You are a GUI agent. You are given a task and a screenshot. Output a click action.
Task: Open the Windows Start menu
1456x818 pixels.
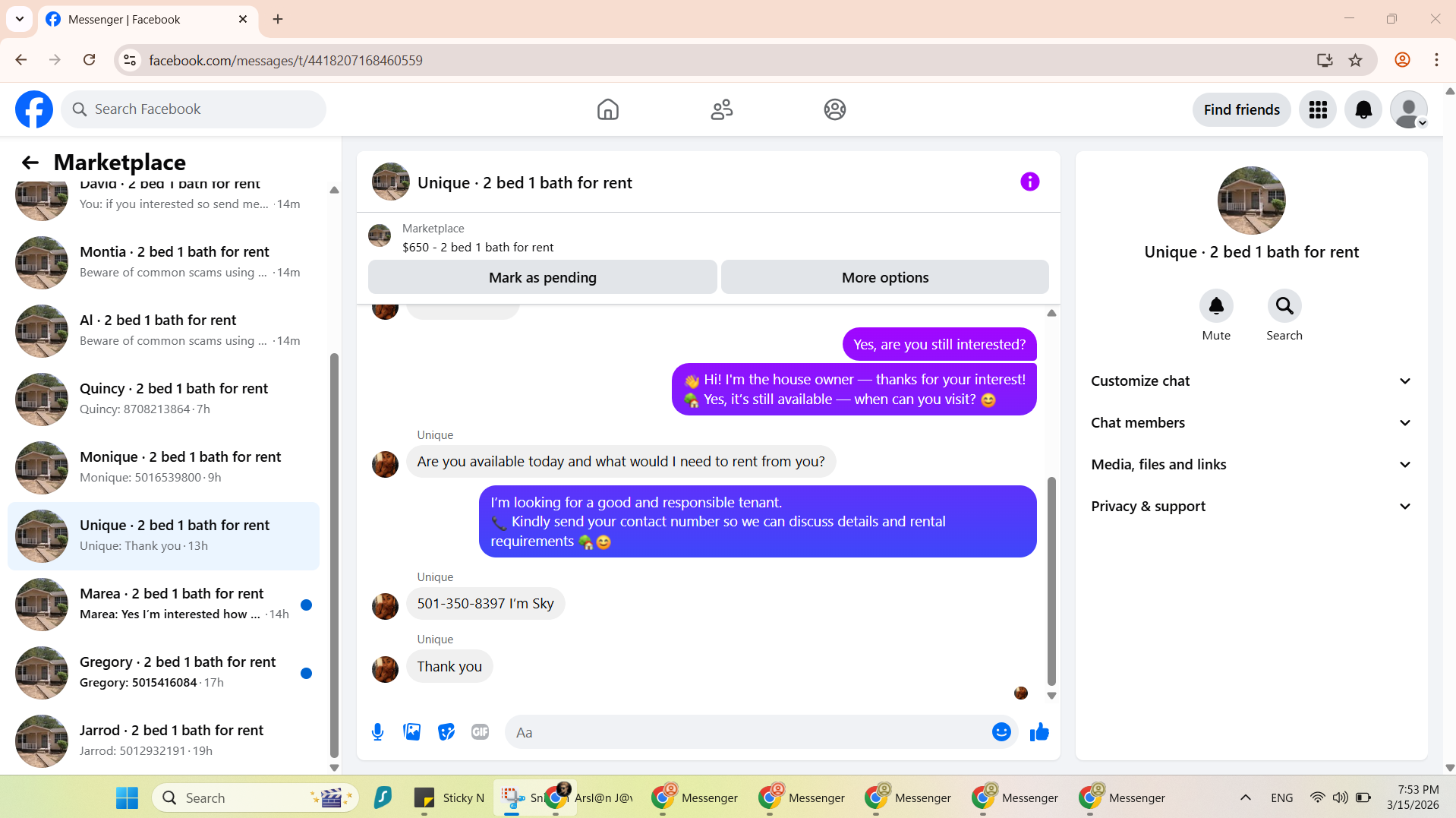click(127, 797)
